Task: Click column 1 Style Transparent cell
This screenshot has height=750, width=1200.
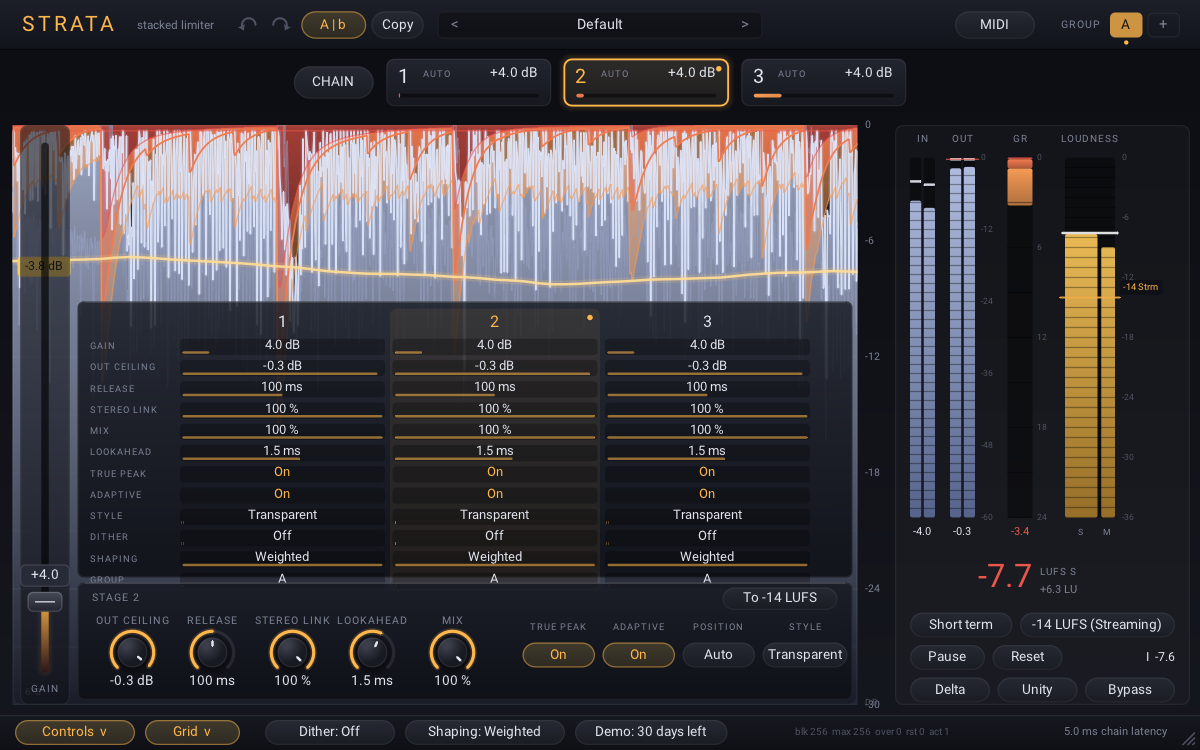Action: pos(282,515)
